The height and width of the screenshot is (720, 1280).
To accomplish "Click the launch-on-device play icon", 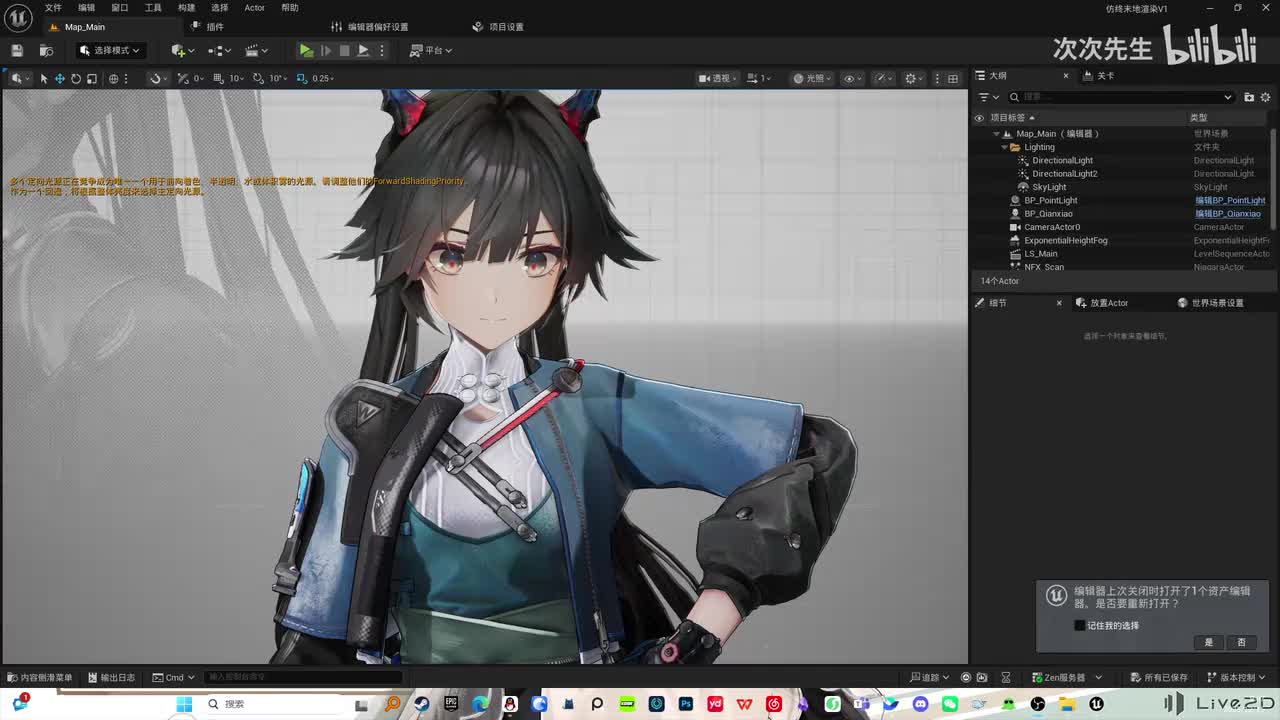I will (363, 50).
